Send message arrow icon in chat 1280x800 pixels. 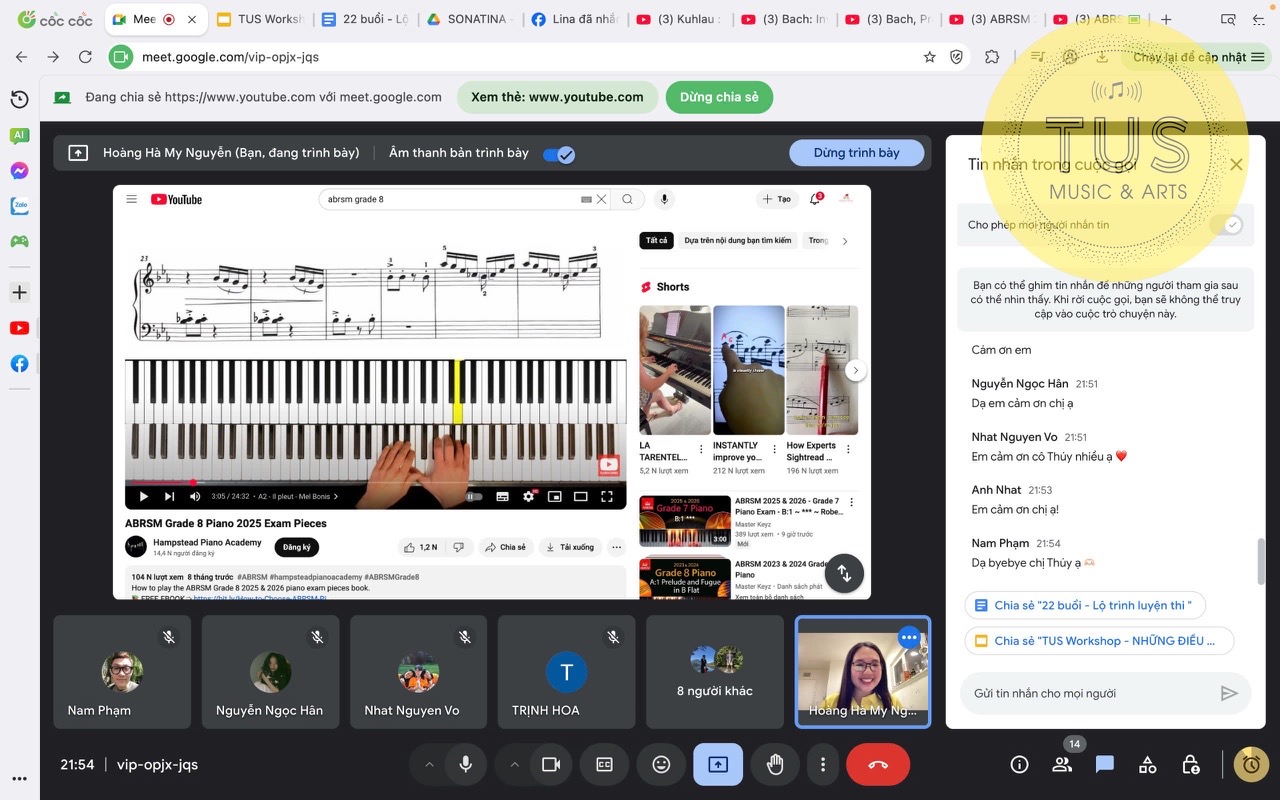tap(1229, 693)
